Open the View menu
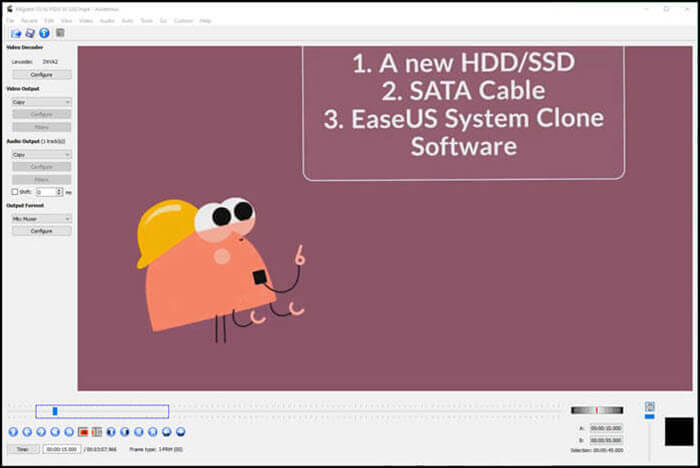700x468 pixels. pos(66,21)
